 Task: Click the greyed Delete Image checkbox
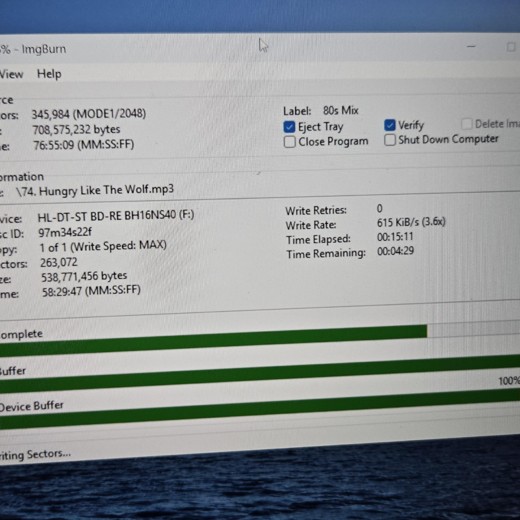point(467,124)
